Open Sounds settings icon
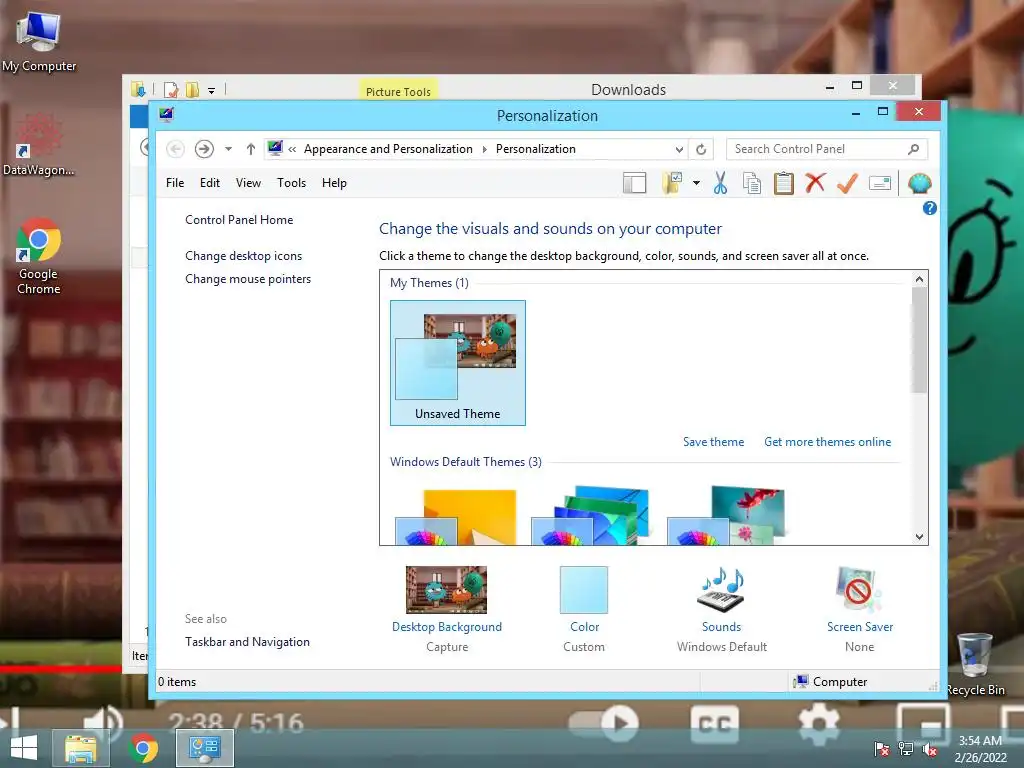The image size is (1024, 768). pos(722,590)
